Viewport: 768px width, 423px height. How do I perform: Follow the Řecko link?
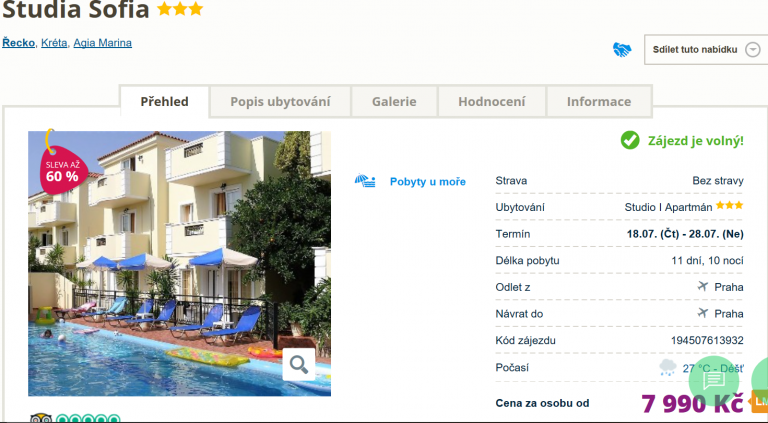(19, 43)
